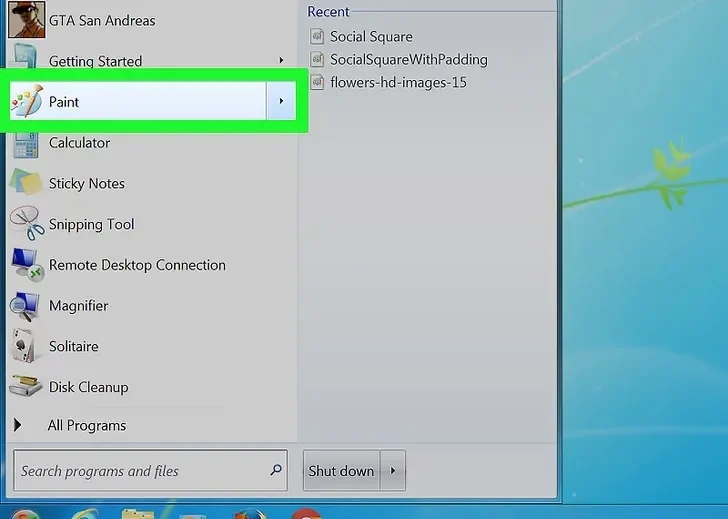Open the Shut down options arrow
The height and width of the screenshot is (519, 728).
[x=393, y=471]
